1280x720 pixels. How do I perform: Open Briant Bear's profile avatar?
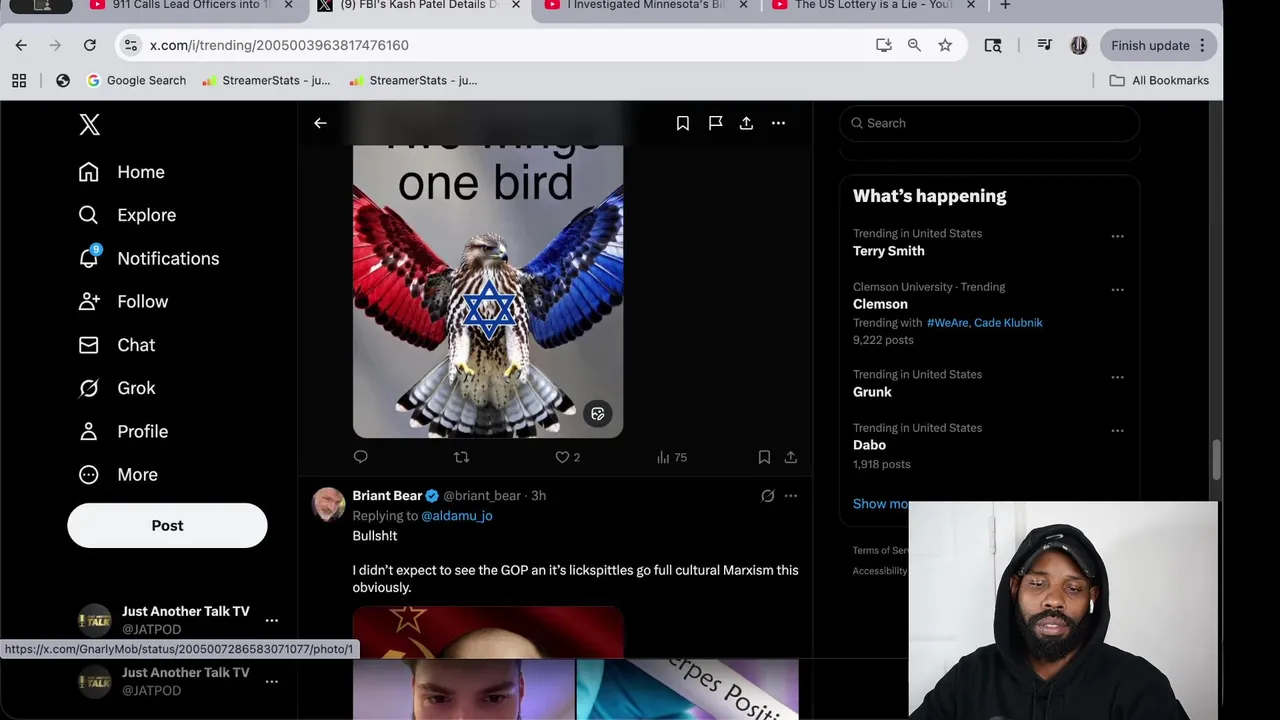(x=328, y=505)
